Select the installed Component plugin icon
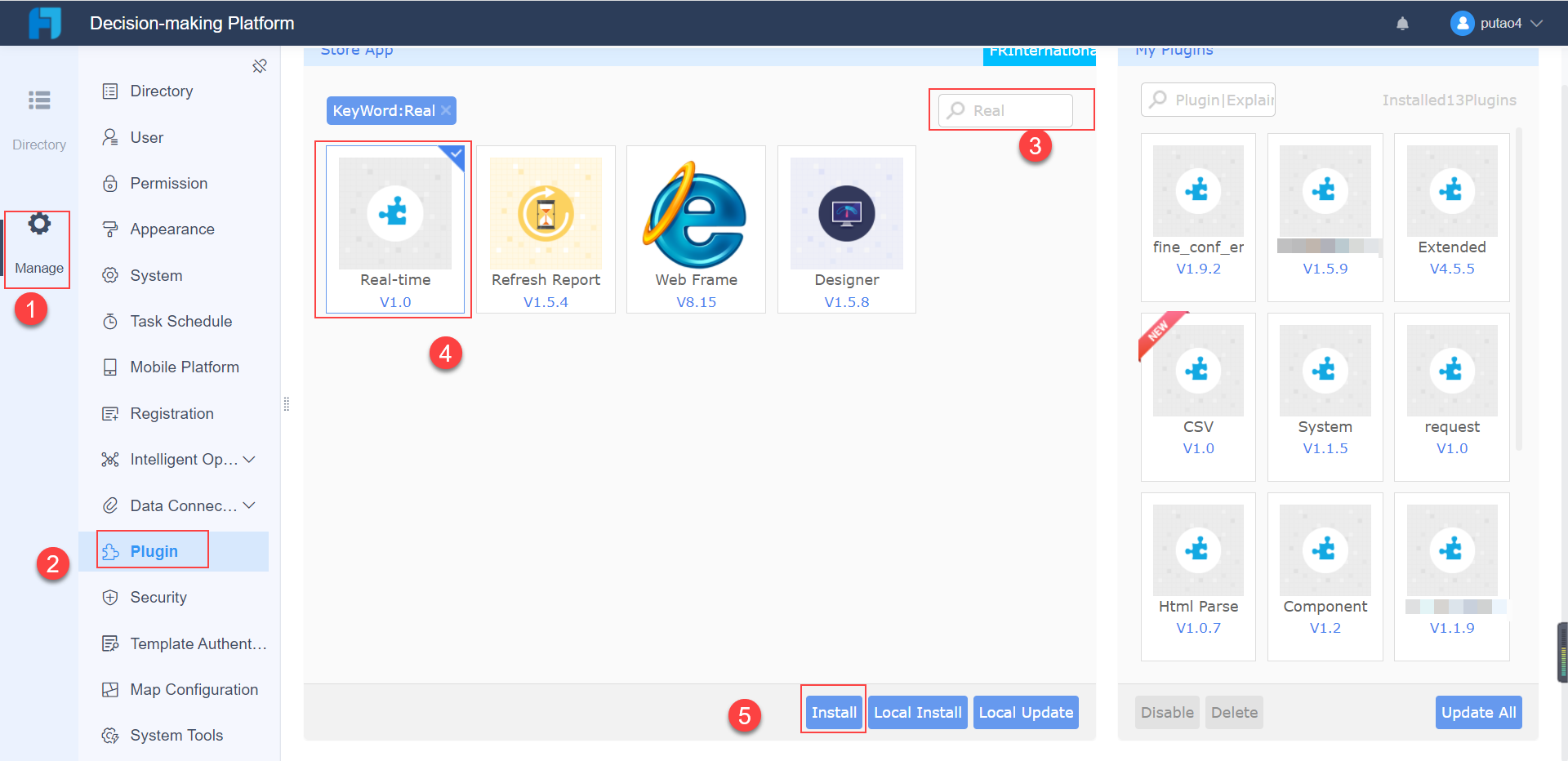This screenshot has width=1568, height=761. [x=1325, y=550]
